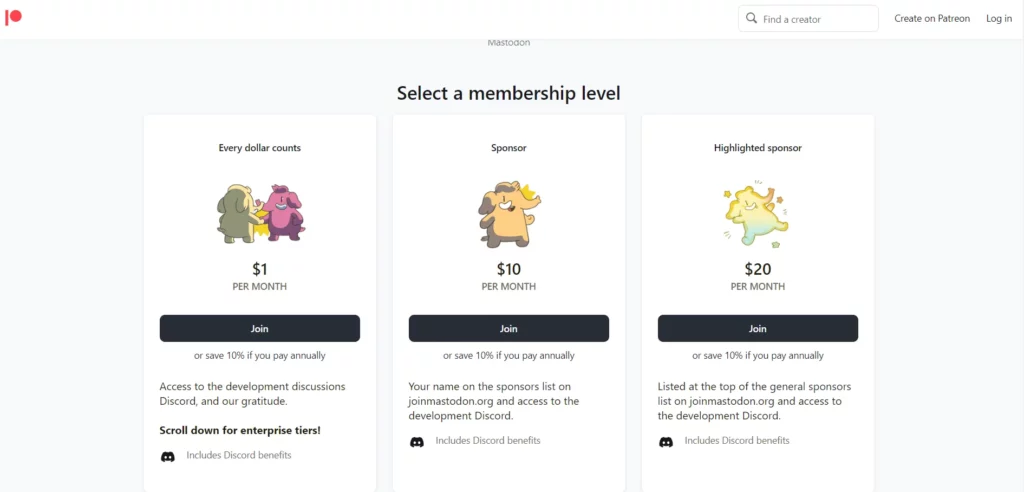Join the $20 Highlighted sponsor tier
Image resolution: width=1024 pixels, height=492 pixels.
758,329
